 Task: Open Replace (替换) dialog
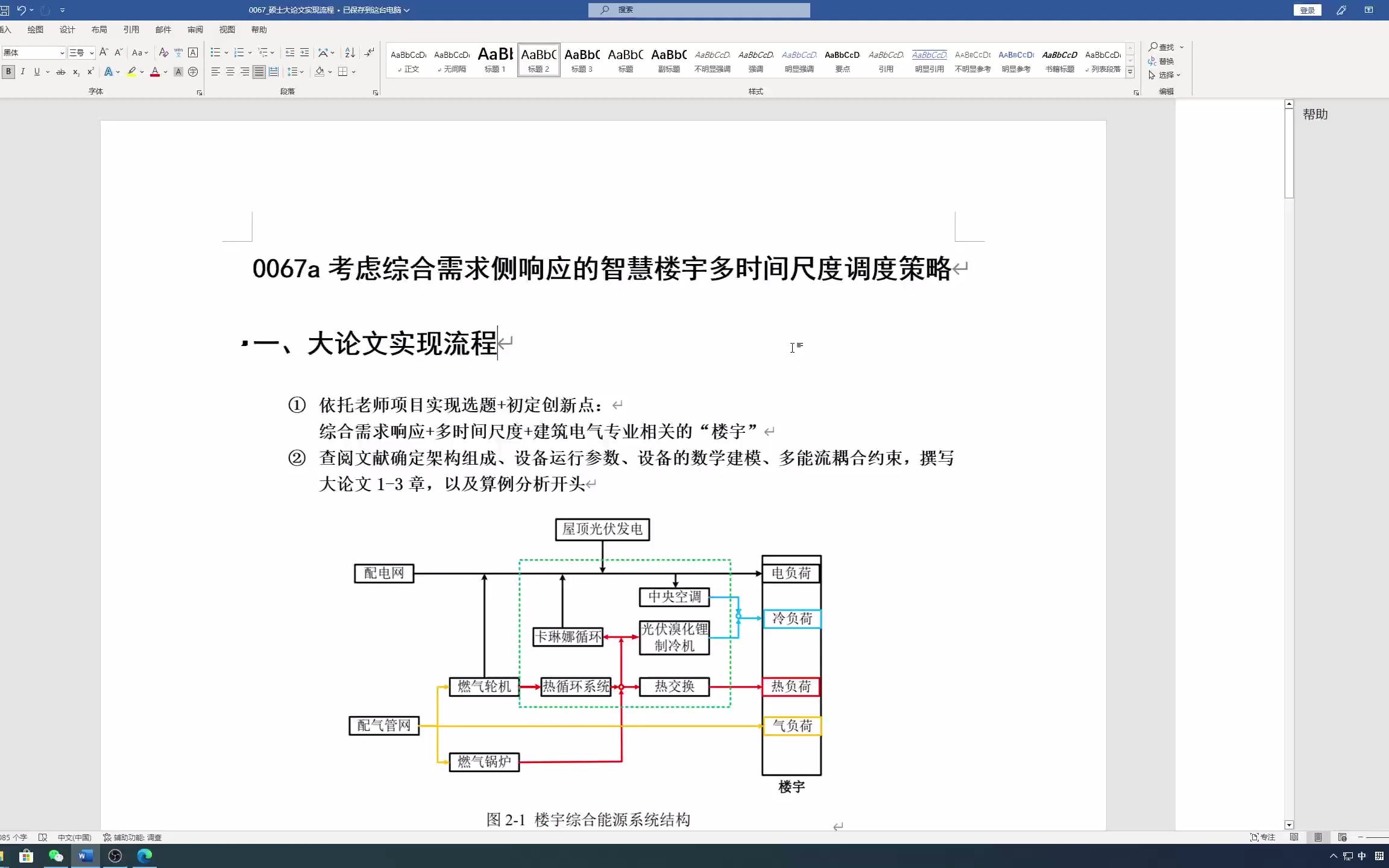coord(1162,61)
